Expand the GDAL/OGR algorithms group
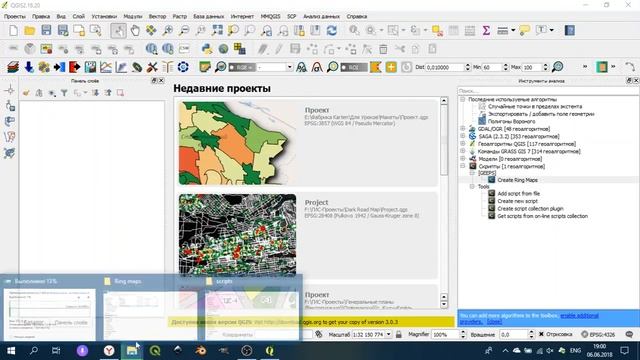The image size is (640, 360). coord(462,129)
